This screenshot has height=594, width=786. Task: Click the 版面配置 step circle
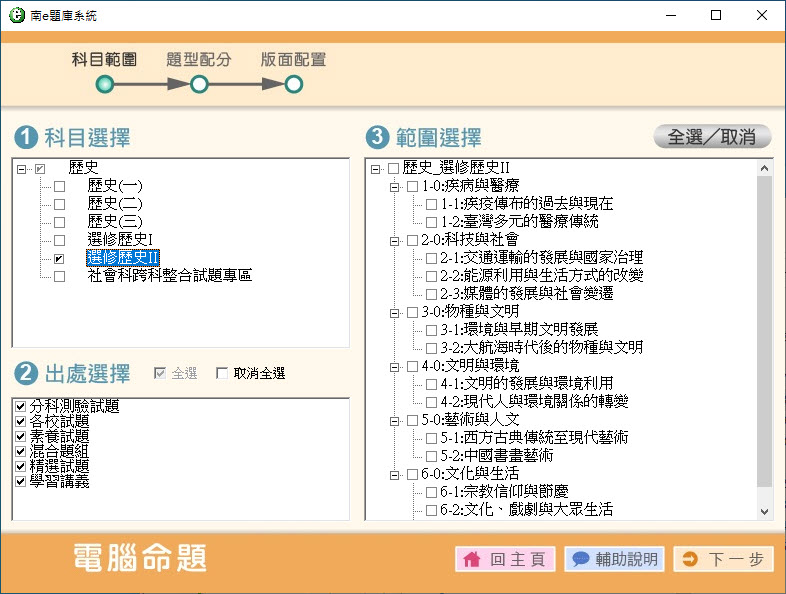pyautogui.click(x=293, y=85)
